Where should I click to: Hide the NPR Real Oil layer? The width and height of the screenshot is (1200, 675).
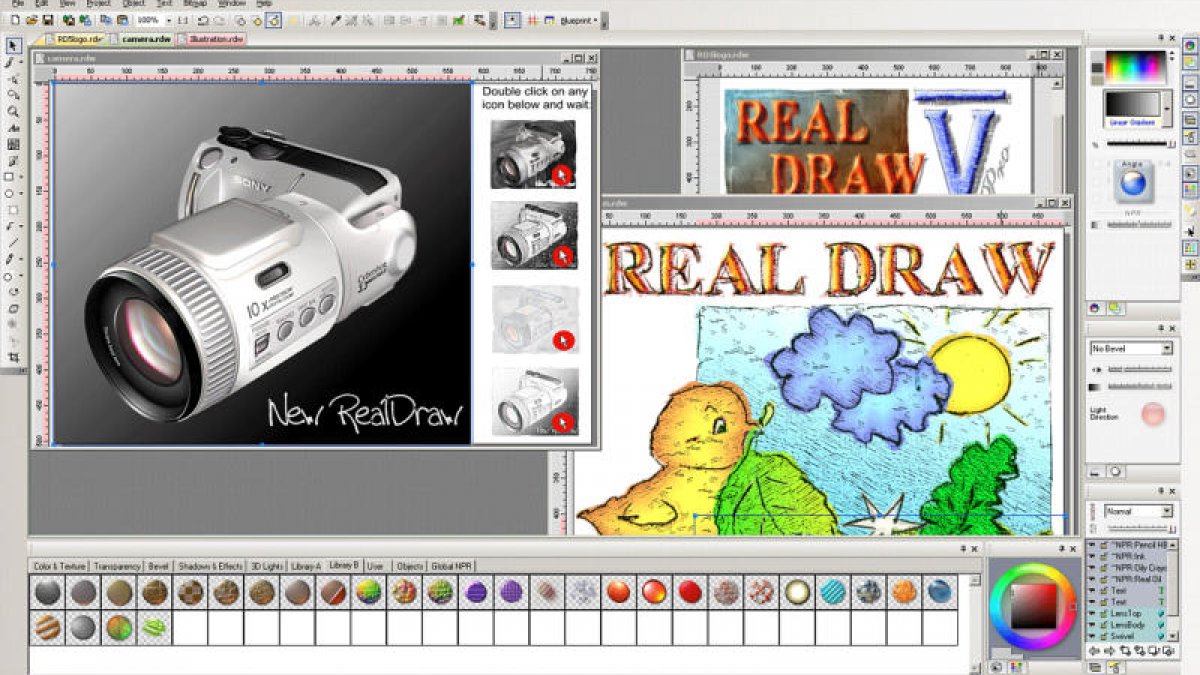coord(1092,578)
